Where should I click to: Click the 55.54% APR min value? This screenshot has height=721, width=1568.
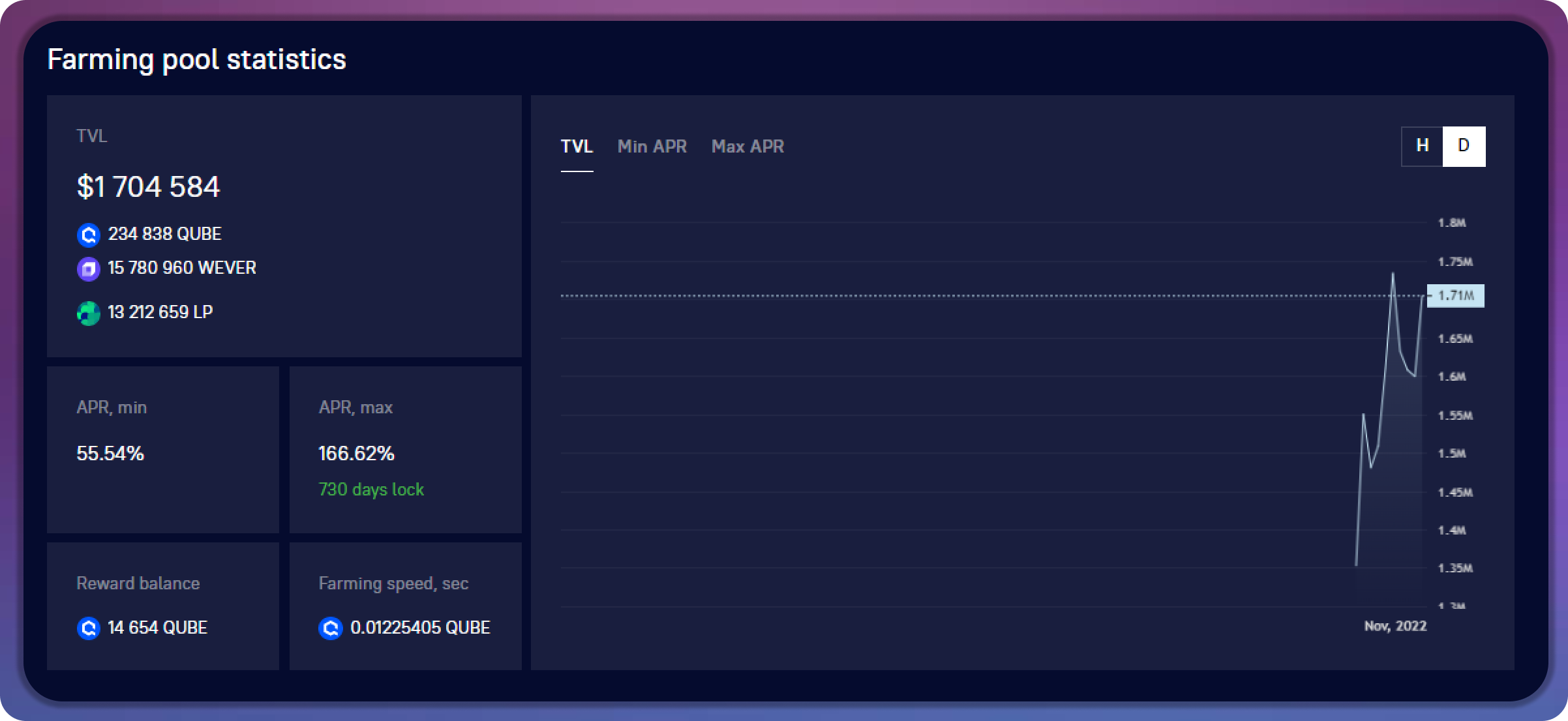(x=110, y=454)
